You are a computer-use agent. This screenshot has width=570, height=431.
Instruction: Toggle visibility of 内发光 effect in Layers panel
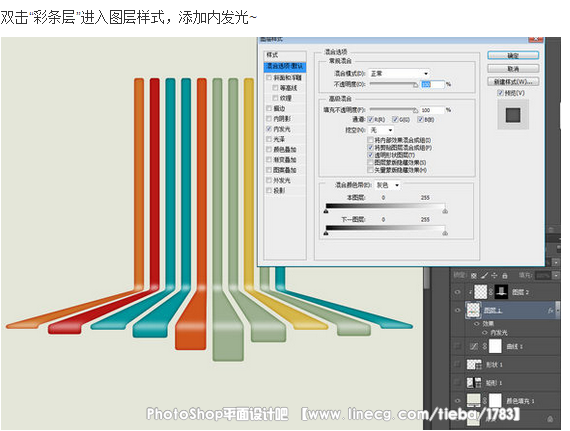click(485, 333)
